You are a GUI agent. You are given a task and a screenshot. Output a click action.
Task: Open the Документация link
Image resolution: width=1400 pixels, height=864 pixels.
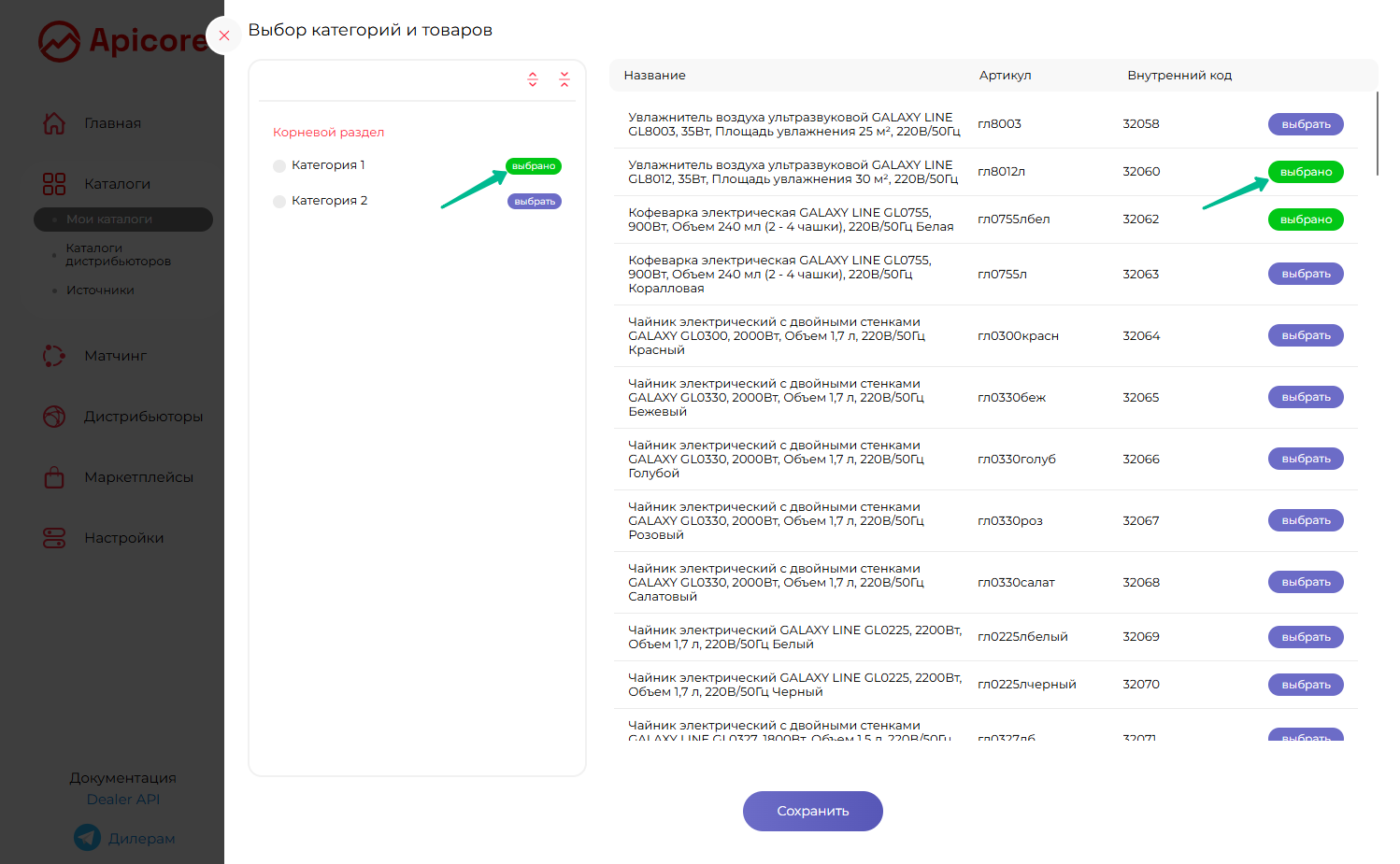click(122, 778)
